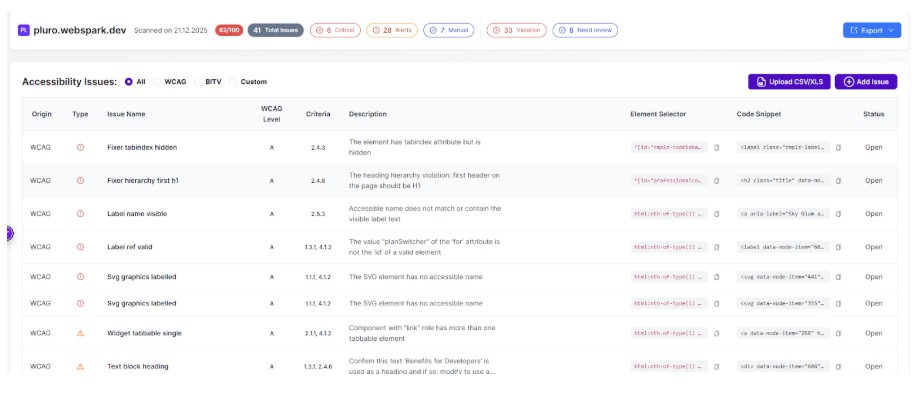Copy code snippet of Label ref valid row
Viewport: 915px width, 397px height.
click(x=839, y=247)
